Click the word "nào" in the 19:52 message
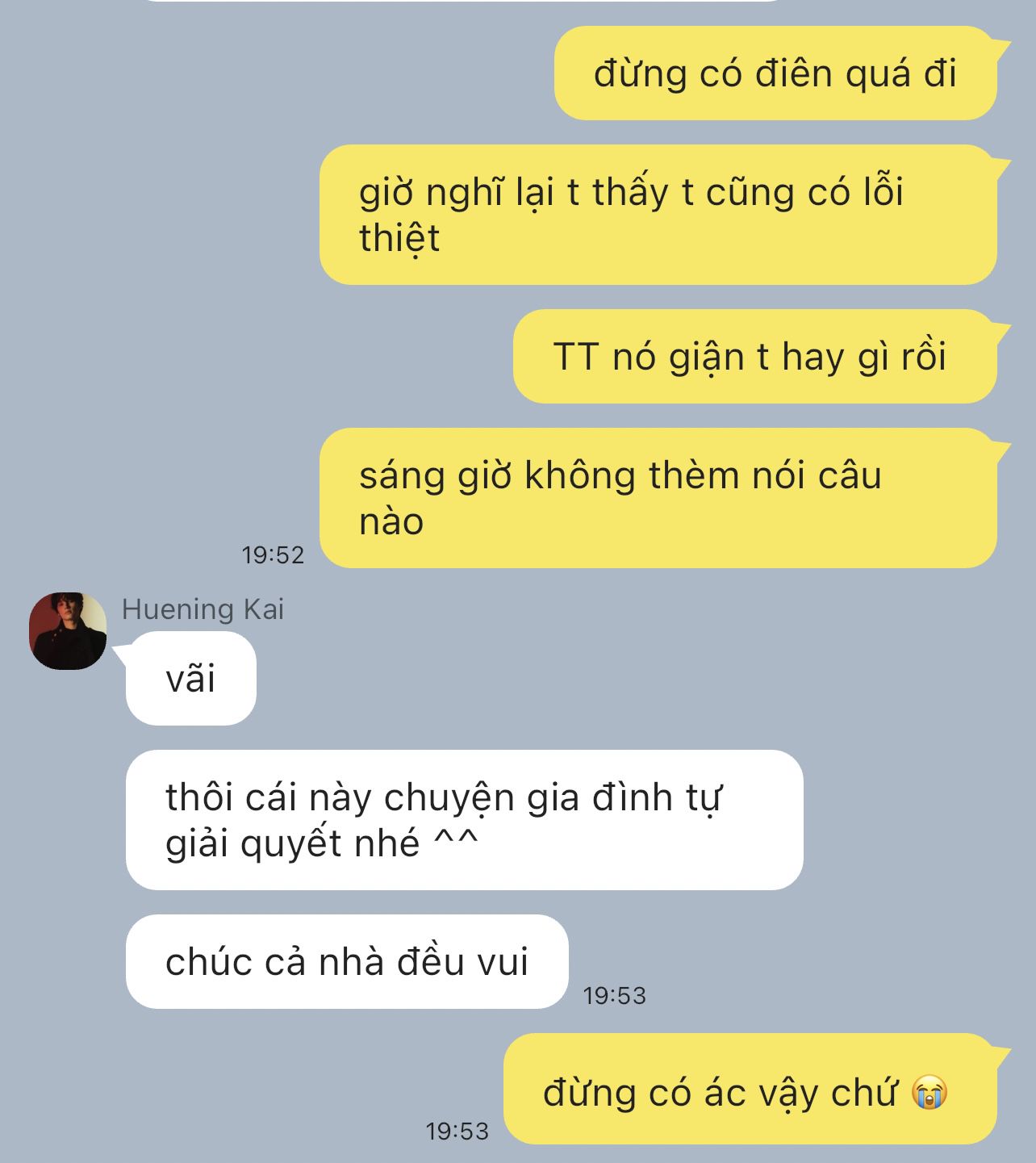Image resolution: width=1036 pixels, height=1163 pixels. [391, 522]
